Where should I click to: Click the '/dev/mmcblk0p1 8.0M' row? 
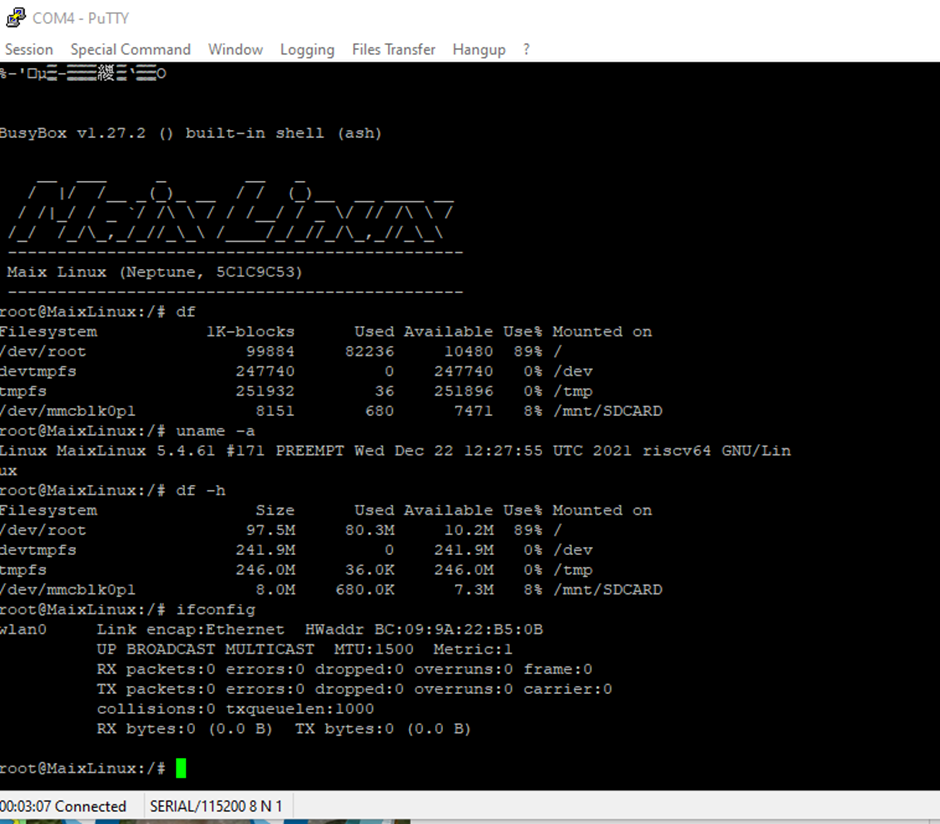(x=331, y=590)
